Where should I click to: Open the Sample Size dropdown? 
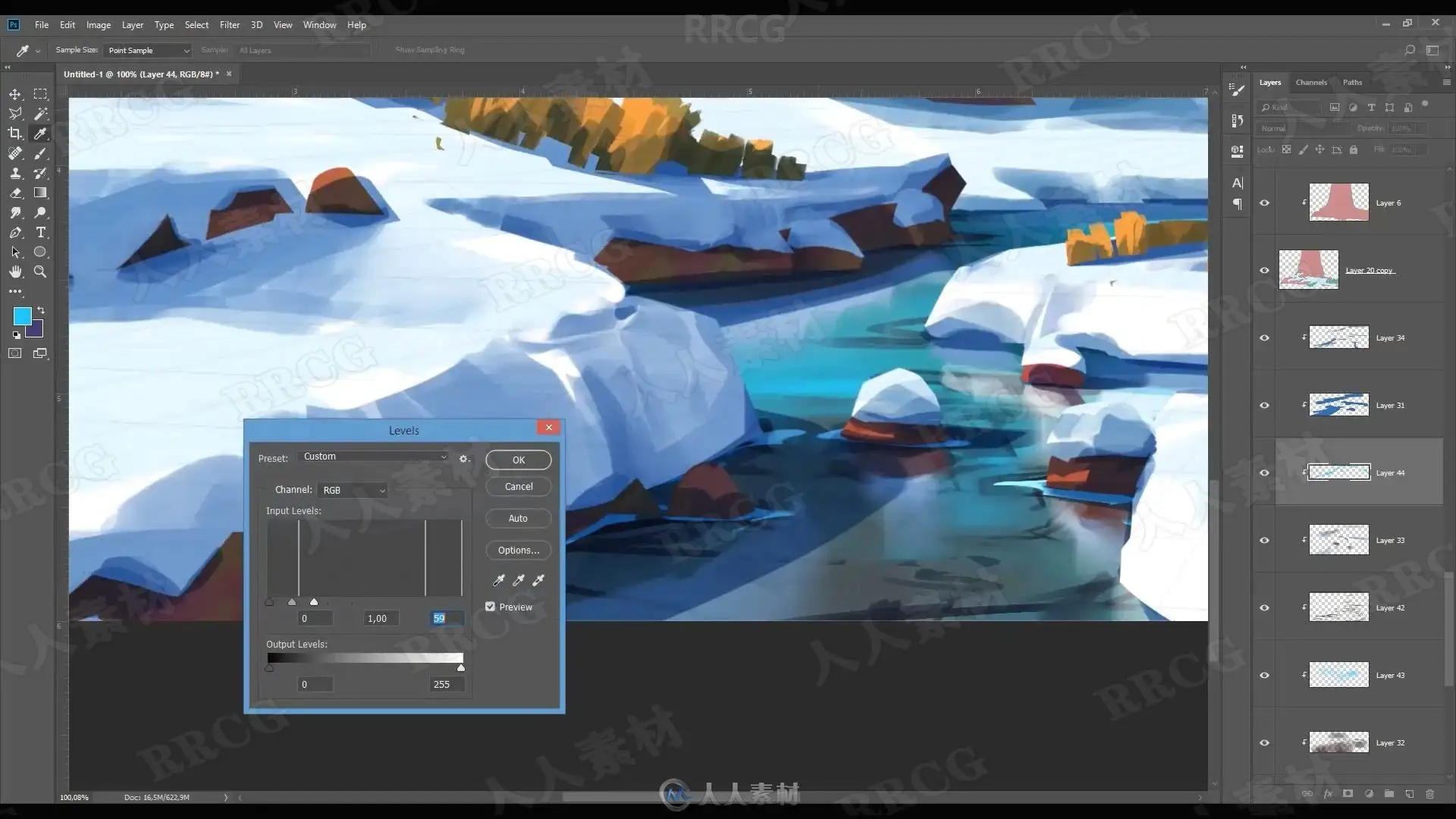[x=148, y=50]
